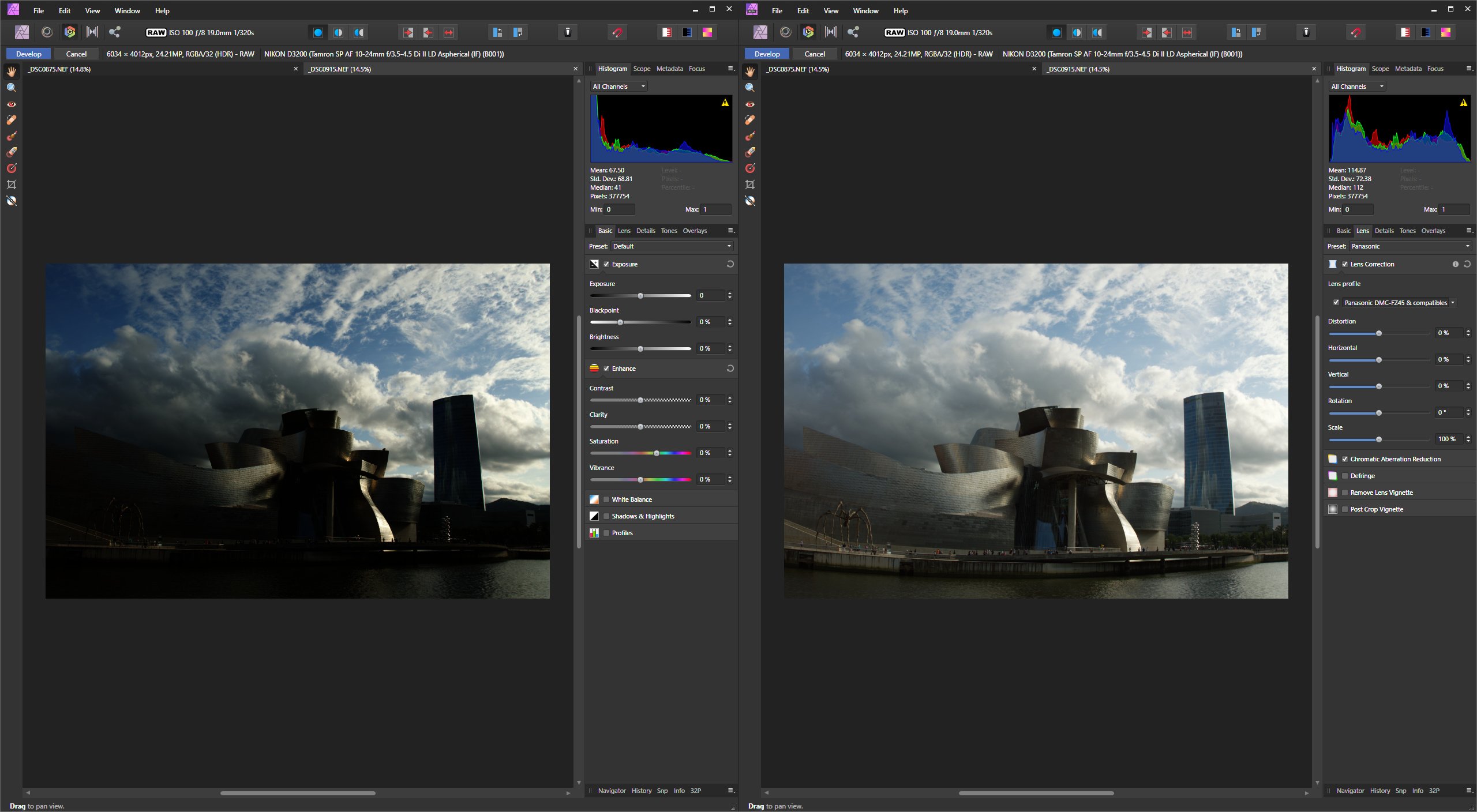Click Cancel button in left window
The image size is (1477, 812).
pos(76,54)
